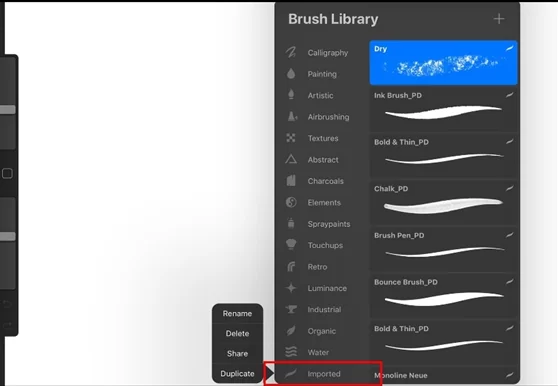Choose the Airbrushing set icon
Viewport: 558px width, 386px height.
pyautogui.click(x=292, y=116)
